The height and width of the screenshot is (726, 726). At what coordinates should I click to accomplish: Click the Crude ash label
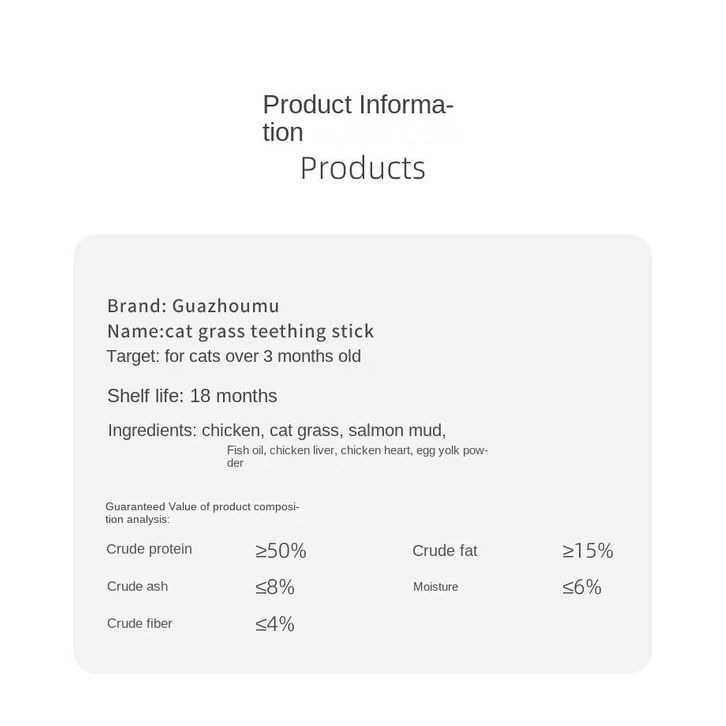(x=138, y=586)
